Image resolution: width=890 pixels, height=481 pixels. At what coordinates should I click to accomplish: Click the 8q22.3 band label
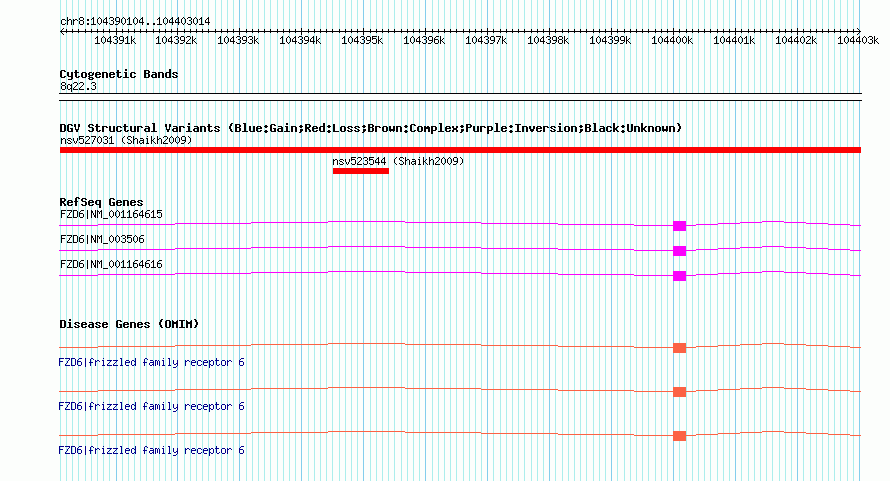pos(78,86)
